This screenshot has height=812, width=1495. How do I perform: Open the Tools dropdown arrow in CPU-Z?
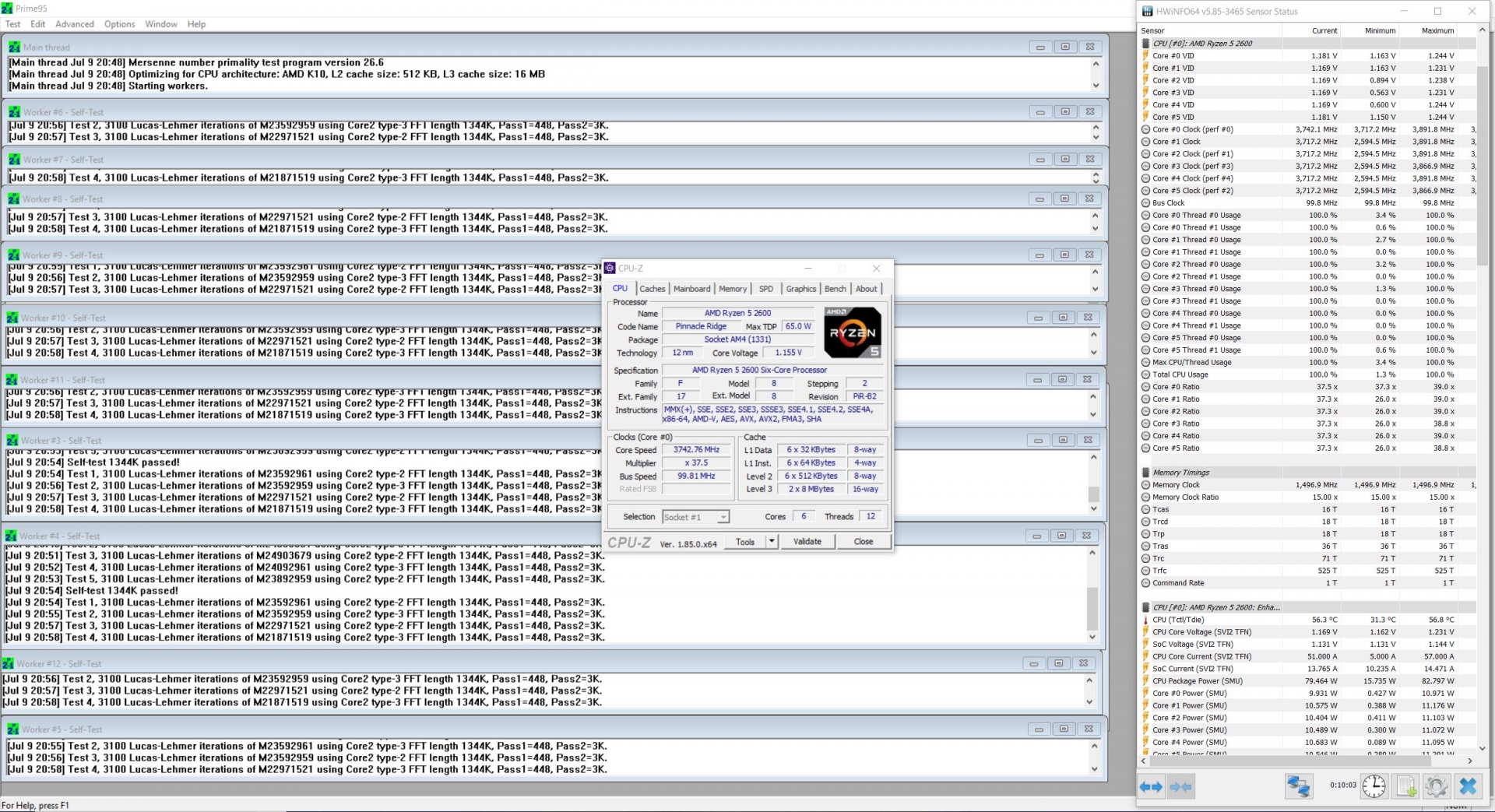(772, 541)
